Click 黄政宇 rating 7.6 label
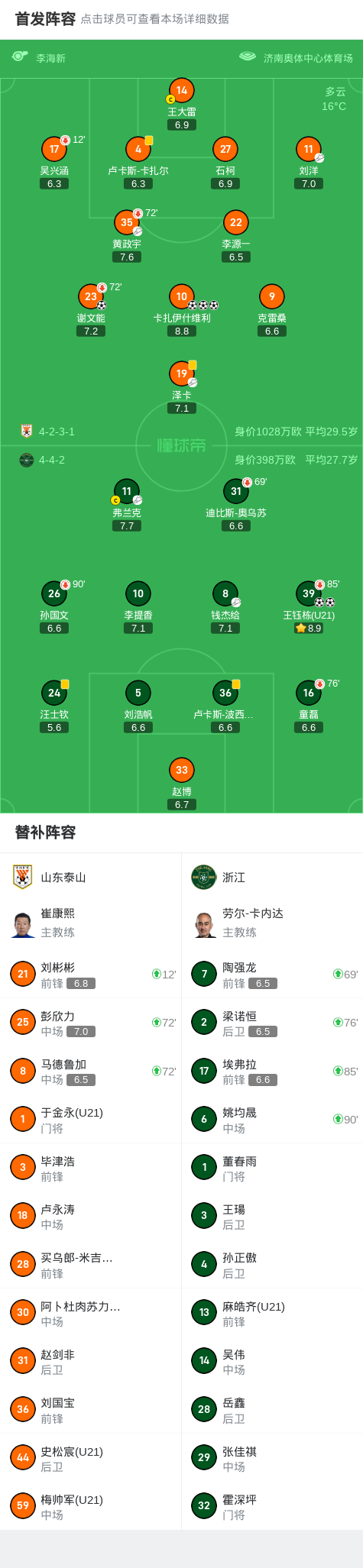 tap(127, 257)
